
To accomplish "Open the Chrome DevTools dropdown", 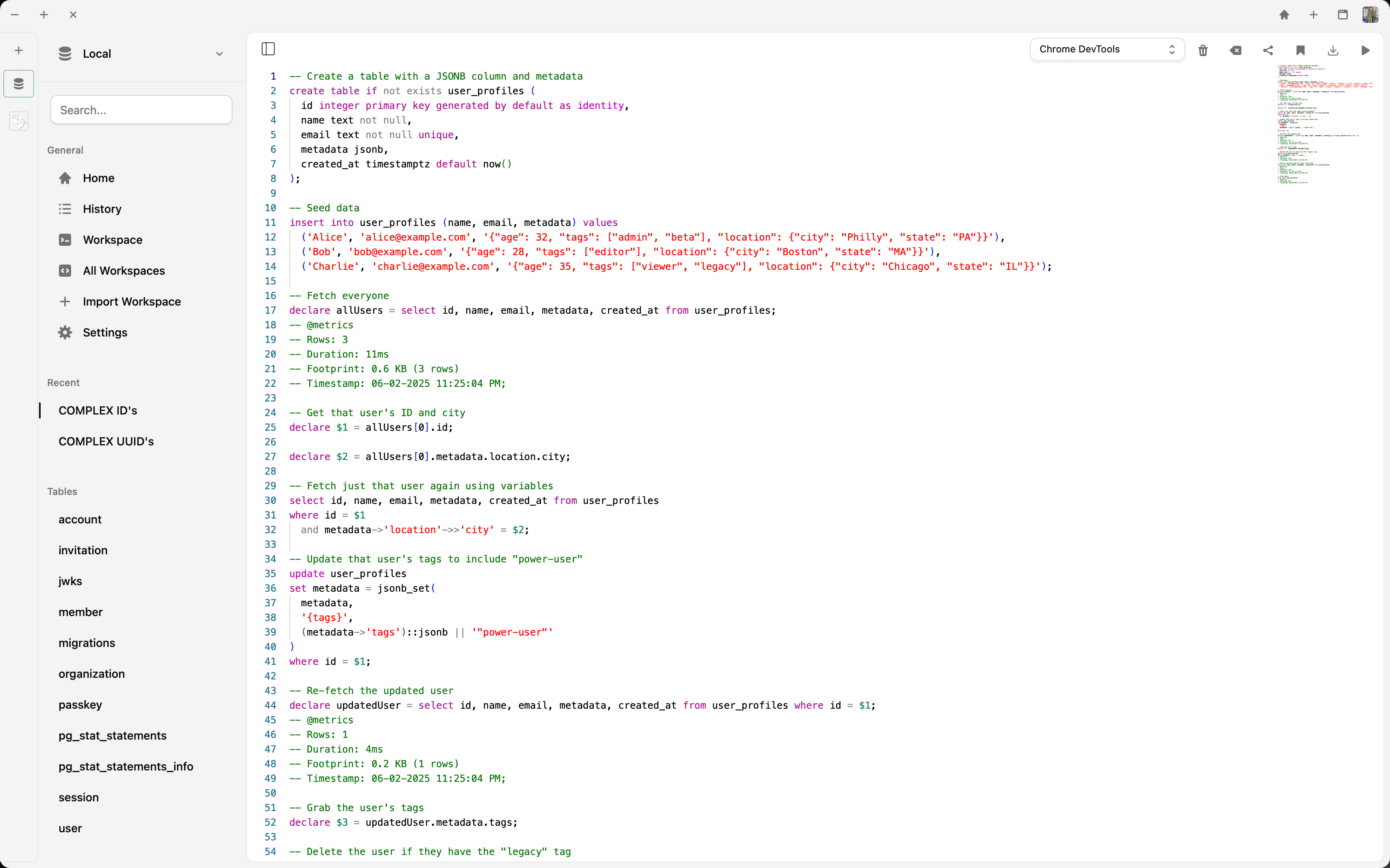I will tap(1107, 49).
